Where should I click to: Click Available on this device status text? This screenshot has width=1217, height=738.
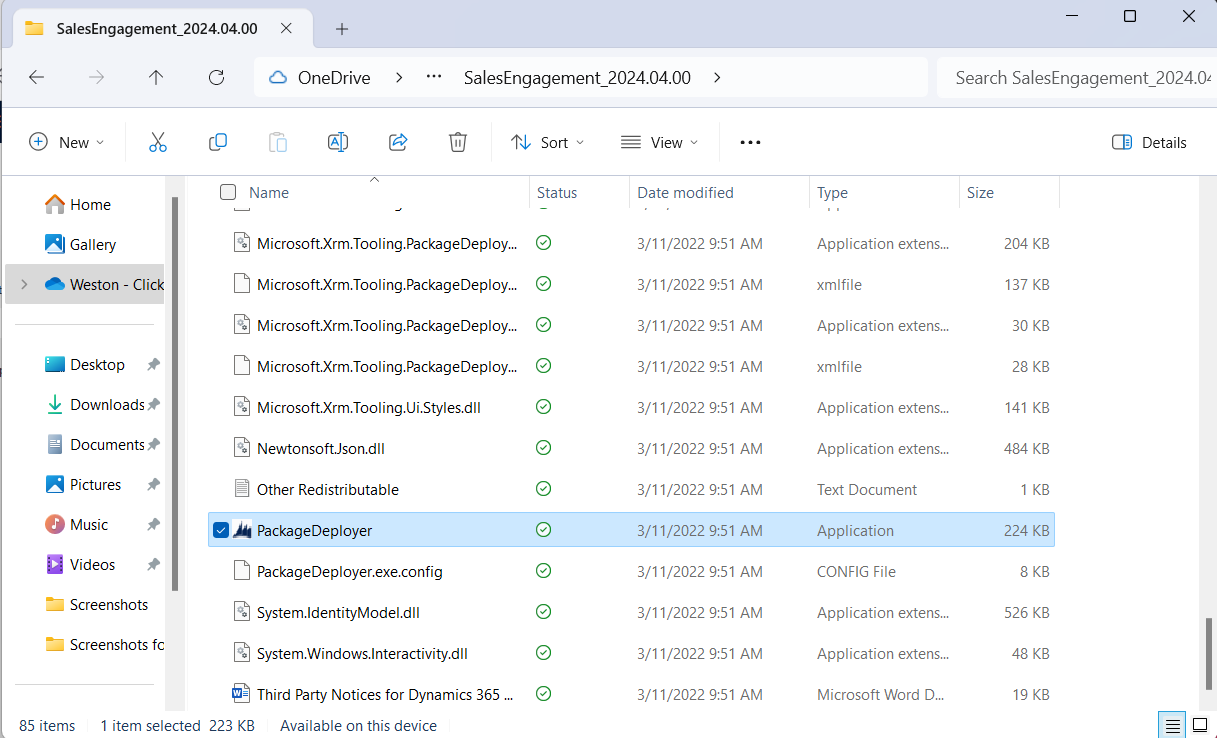pyautogui.click(x=358, y=725)
